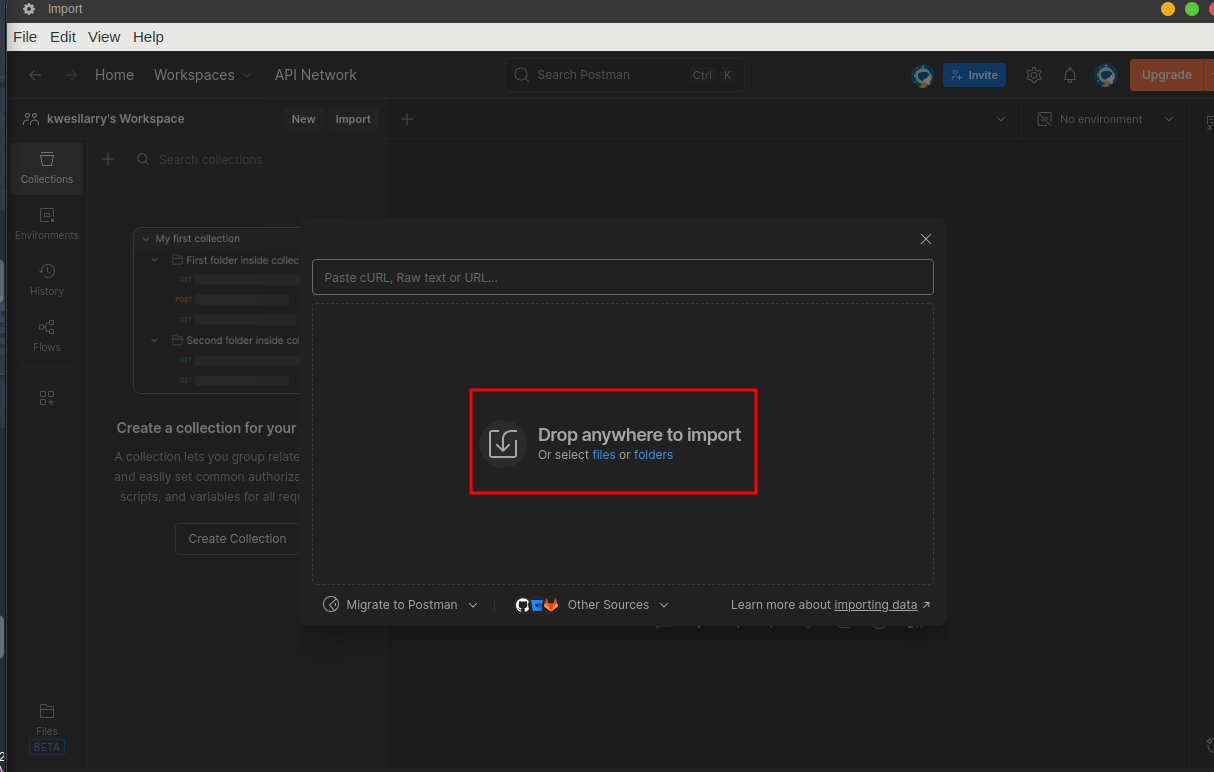This screenshot has width=1214, height=772.
Task: Open the Migrate to Postman dropdown
Action: coord(400,604)
